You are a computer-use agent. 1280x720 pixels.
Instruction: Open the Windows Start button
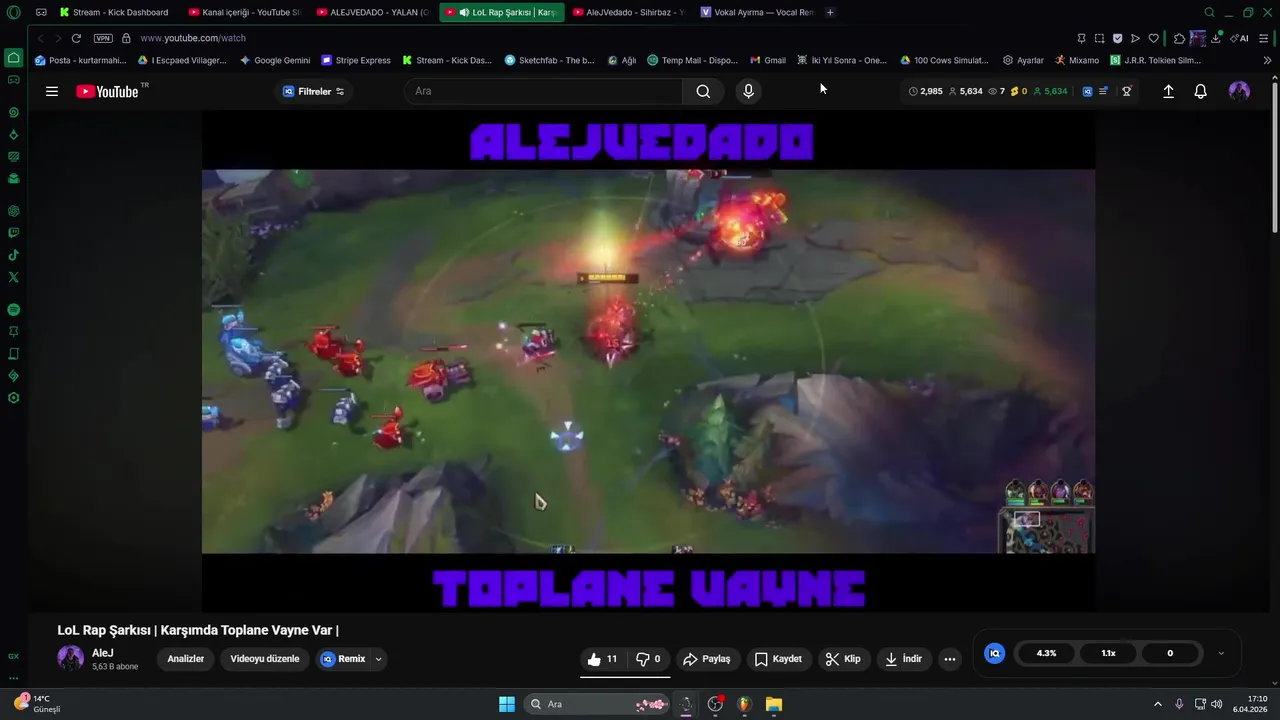pyautogui.click(x=507, y=704)
